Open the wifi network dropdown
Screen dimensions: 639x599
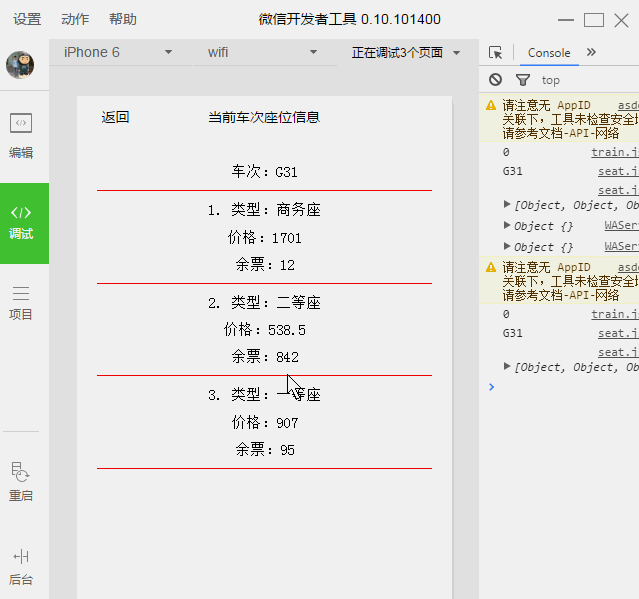click(x=263, y=53)
